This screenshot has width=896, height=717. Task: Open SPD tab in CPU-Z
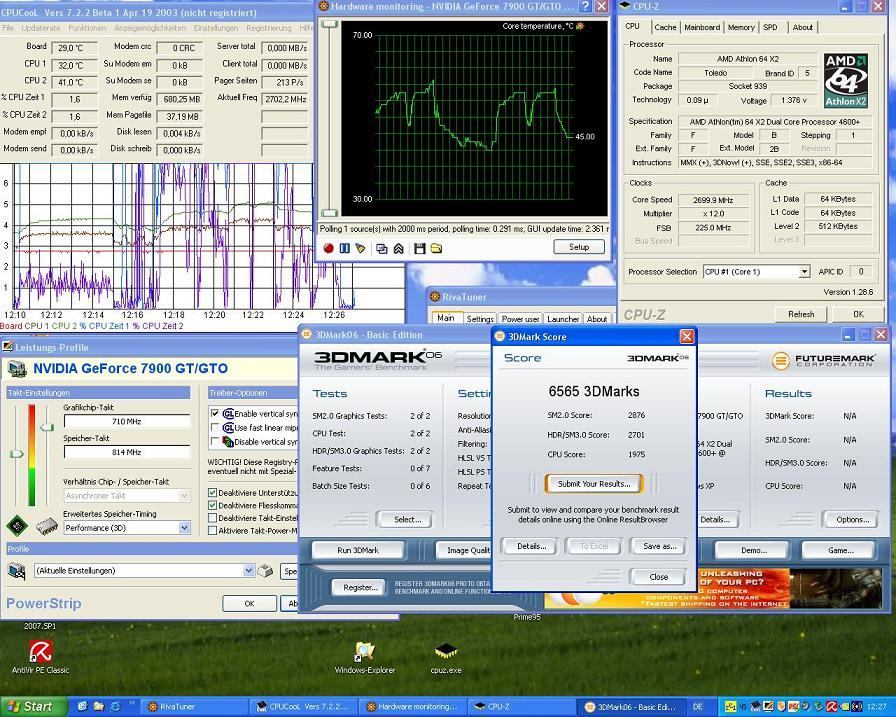pyautogui.click(x=770, y=27)
